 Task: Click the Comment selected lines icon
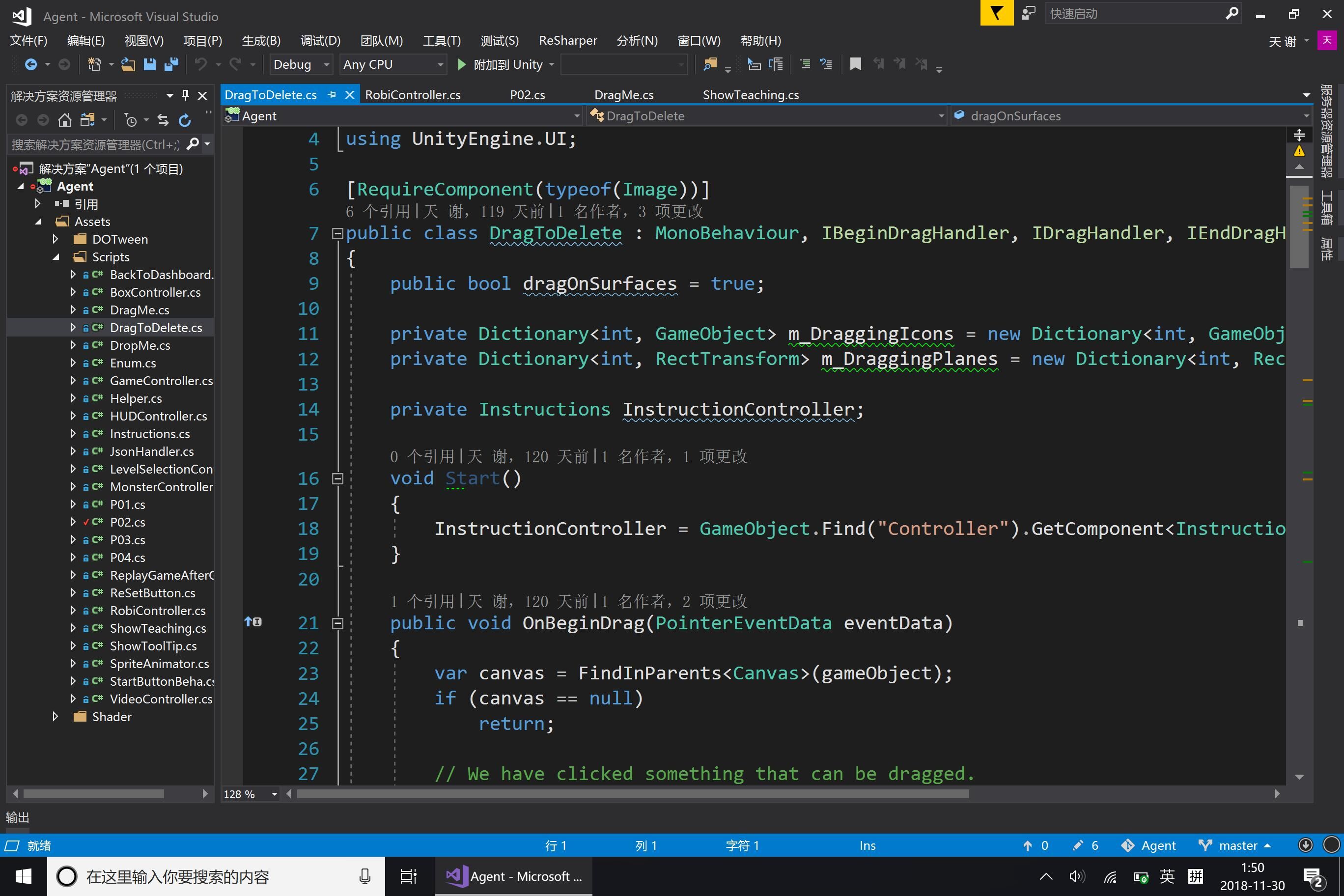click(805, 64)
